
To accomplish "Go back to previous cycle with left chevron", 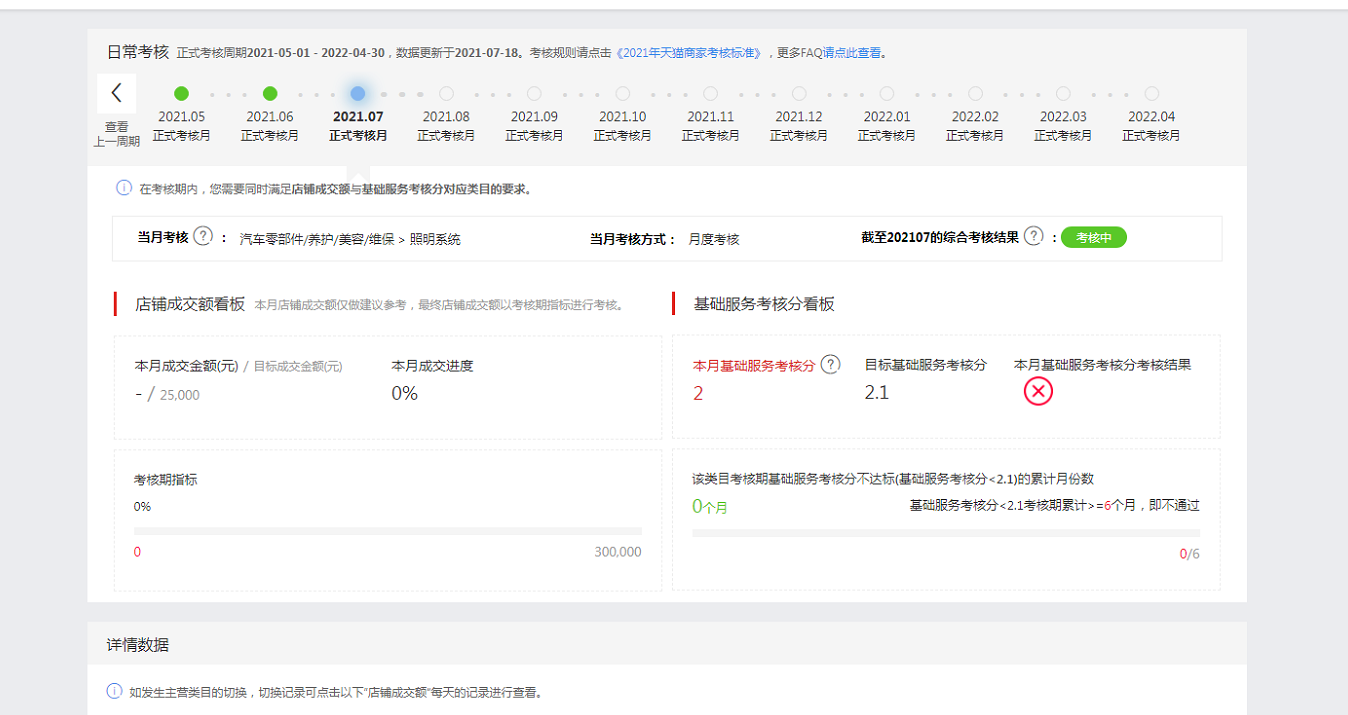I will (116, 93).
